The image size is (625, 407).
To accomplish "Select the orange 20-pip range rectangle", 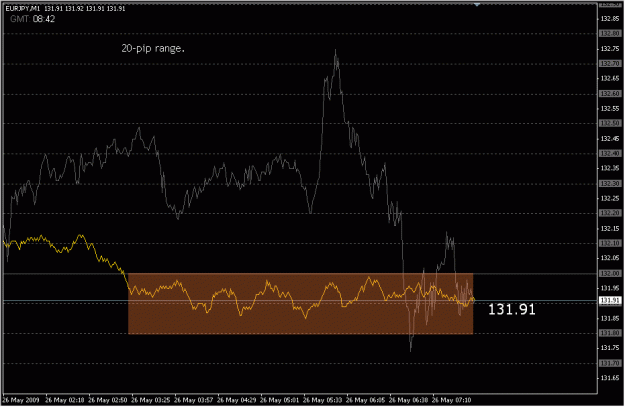I will point(301,303).
